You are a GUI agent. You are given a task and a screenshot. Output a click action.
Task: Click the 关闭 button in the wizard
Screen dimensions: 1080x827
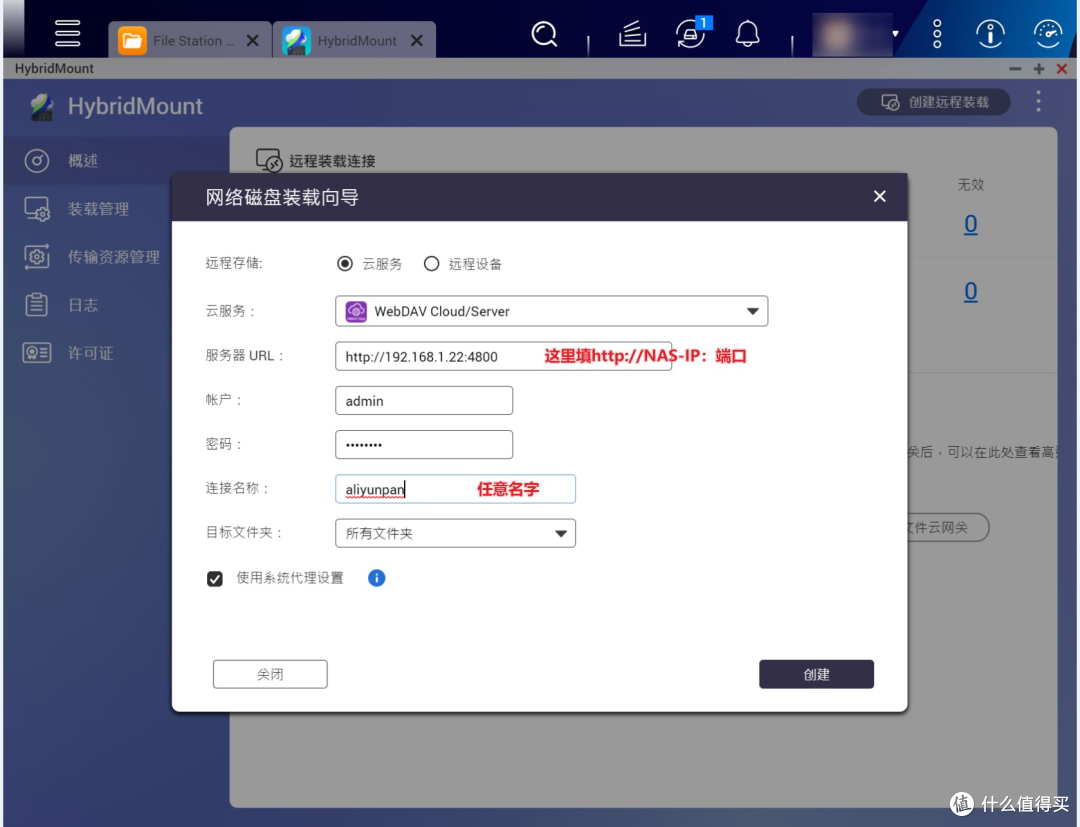(269, 673)
